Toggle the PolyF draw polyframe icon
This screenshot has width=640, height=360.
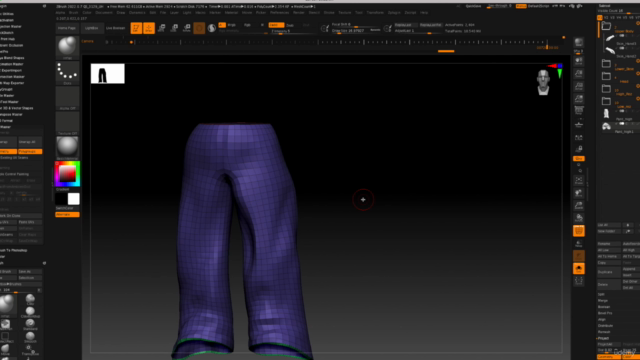tap(579, 231)
